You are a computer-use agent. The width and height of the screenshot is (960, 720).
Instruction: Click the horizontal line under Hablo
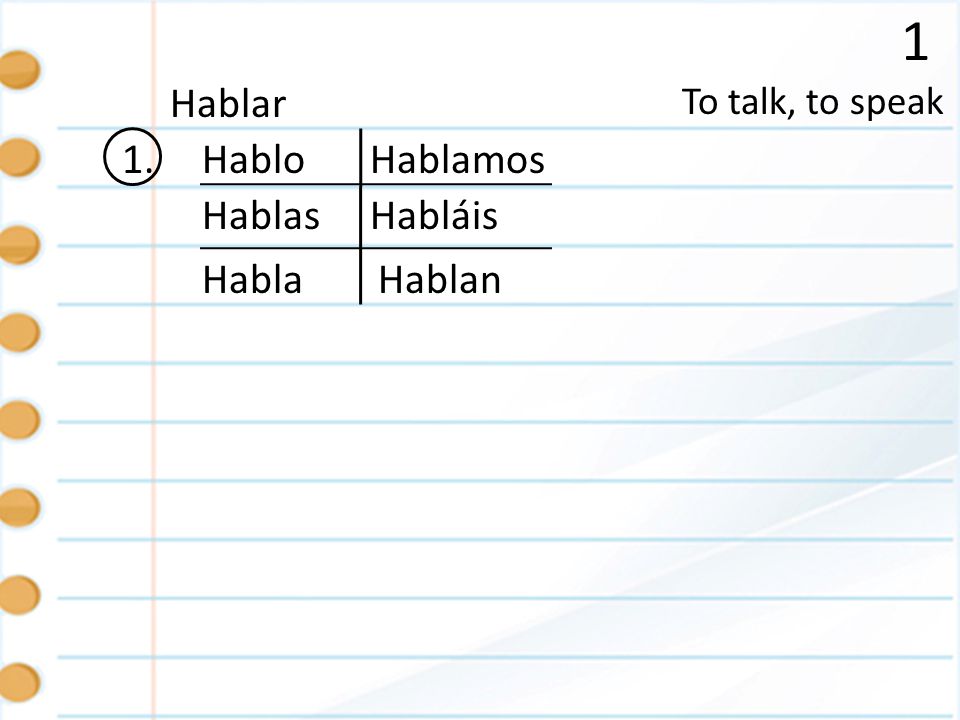click(376, 184)
